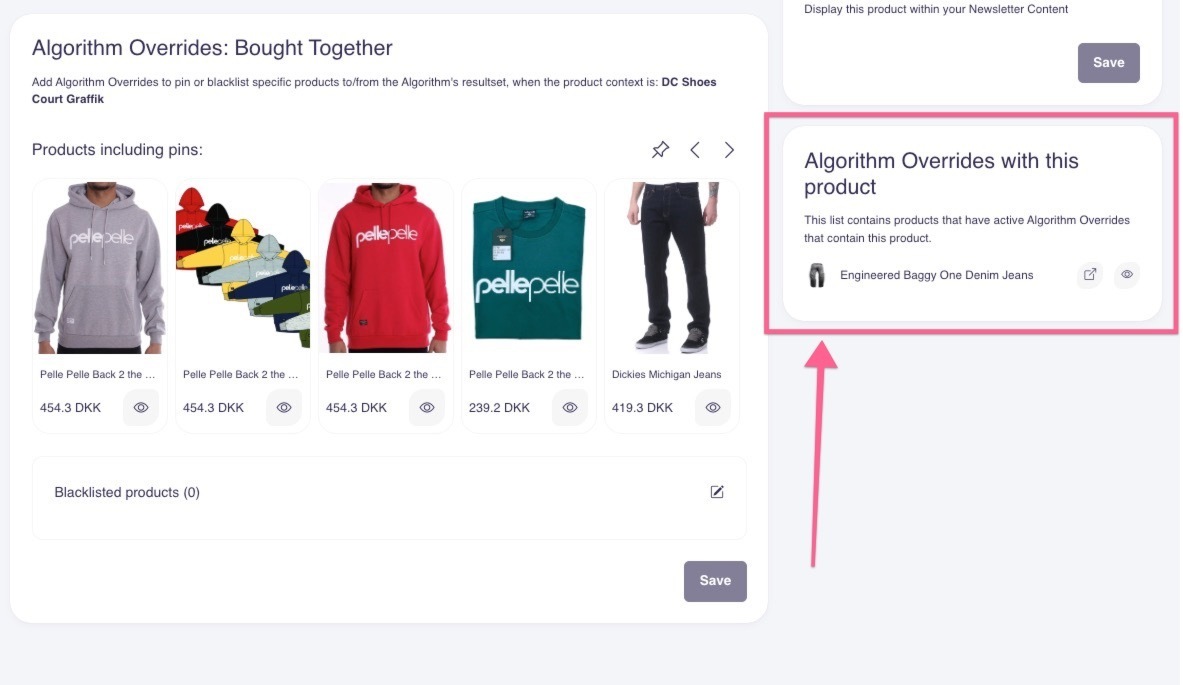Image resolution: width=1183 pixels, height=685 pixels.
Task: Click the Dickies Michigan Jeans title
Action: 666,375
